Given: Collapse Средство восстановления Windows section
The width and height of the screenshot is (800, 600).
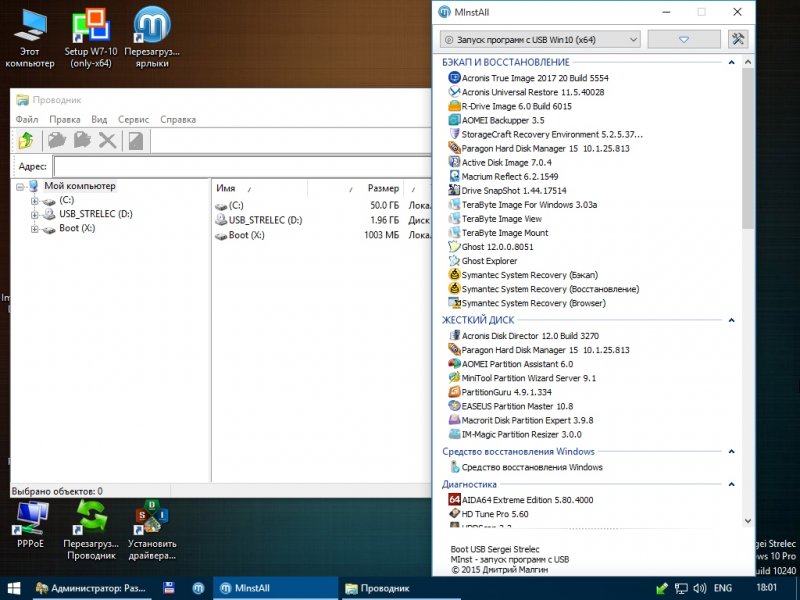Looking at the screenshot, I should 731,452.
